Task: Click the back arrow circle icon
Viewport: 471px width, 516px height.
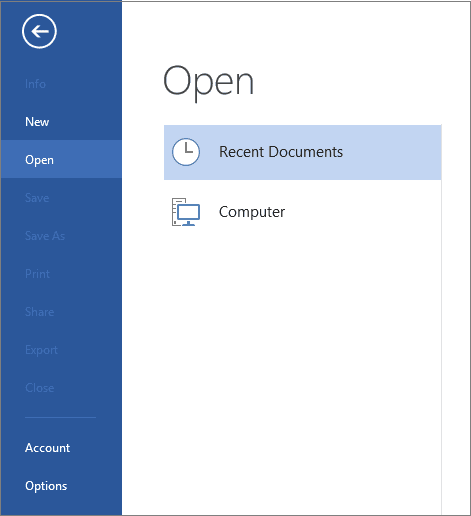Action: click(39, 31)
